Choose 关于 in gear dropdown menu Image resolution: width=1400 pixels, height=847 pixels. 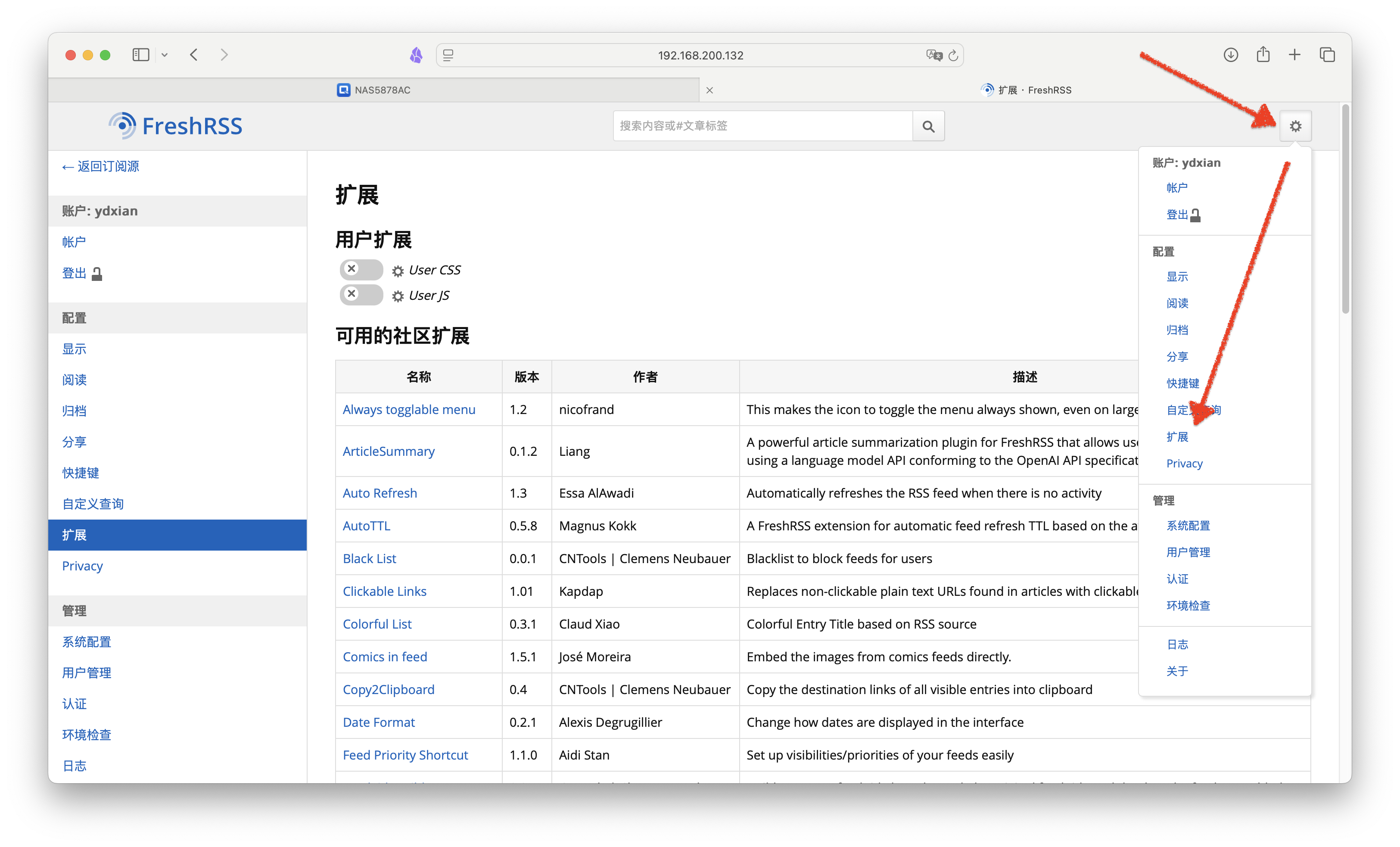[x=1177, y=671]
